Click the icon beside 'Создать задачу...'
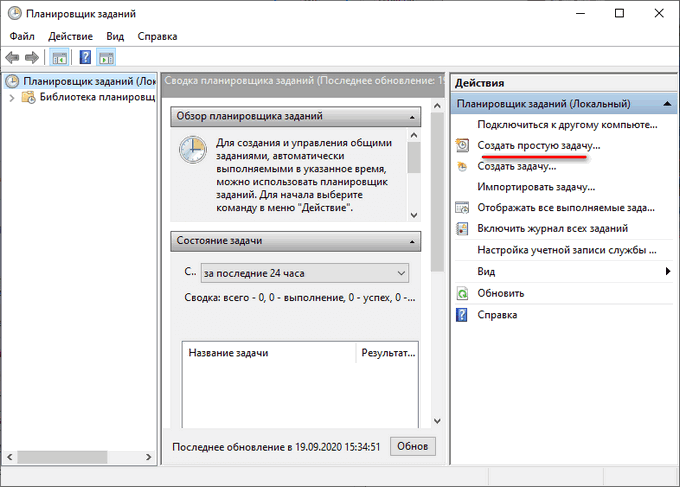The height and width of the screenshot is (487, 680). (462, 167)
